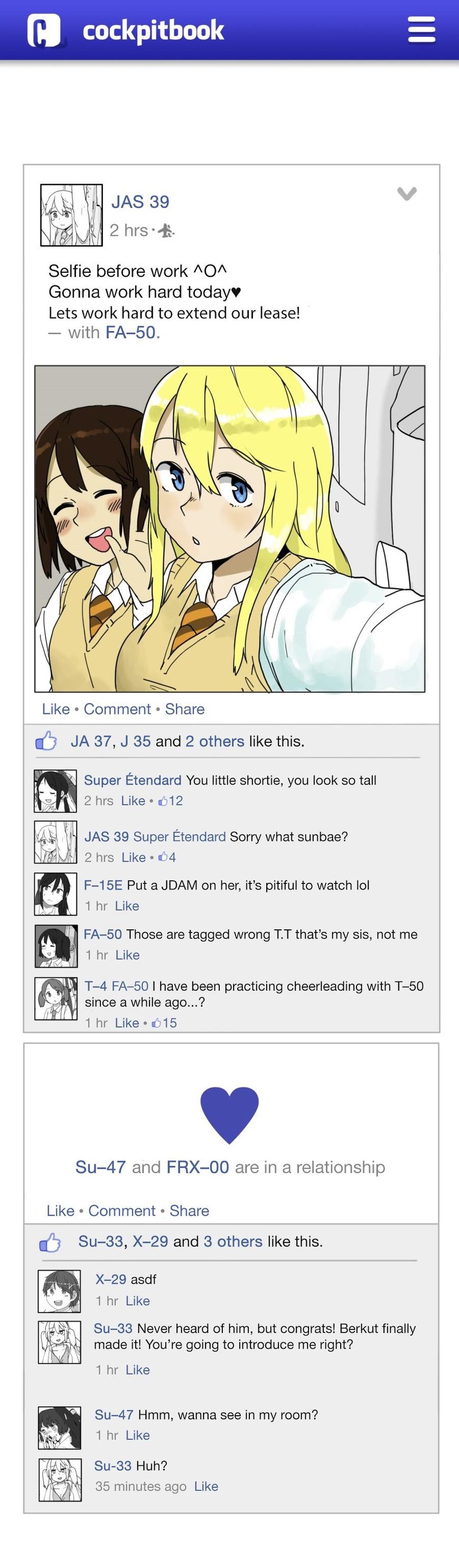Open JAS 39 profile picture in post header
The width and height of the screenshot is (459, 1568).
point(71,215)
